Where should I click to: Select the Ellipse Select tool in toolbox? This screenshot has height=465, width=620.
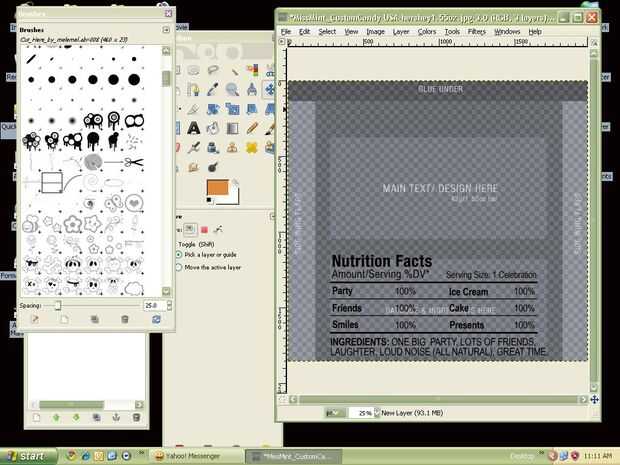pyautogui.click(x=193, y=71)
